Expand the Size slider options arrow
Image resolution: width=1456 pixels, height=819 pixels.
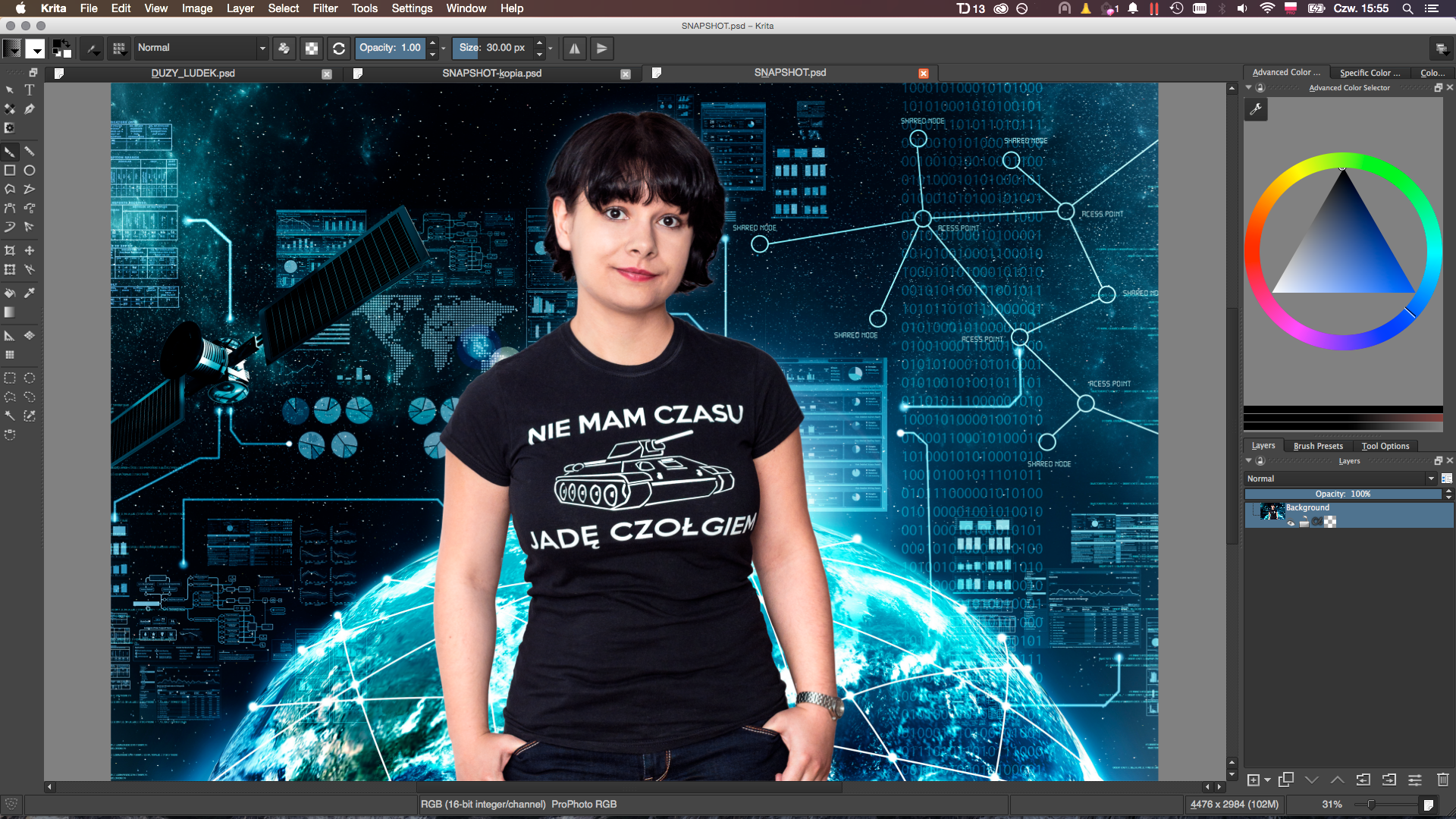(x=550, y=49)
